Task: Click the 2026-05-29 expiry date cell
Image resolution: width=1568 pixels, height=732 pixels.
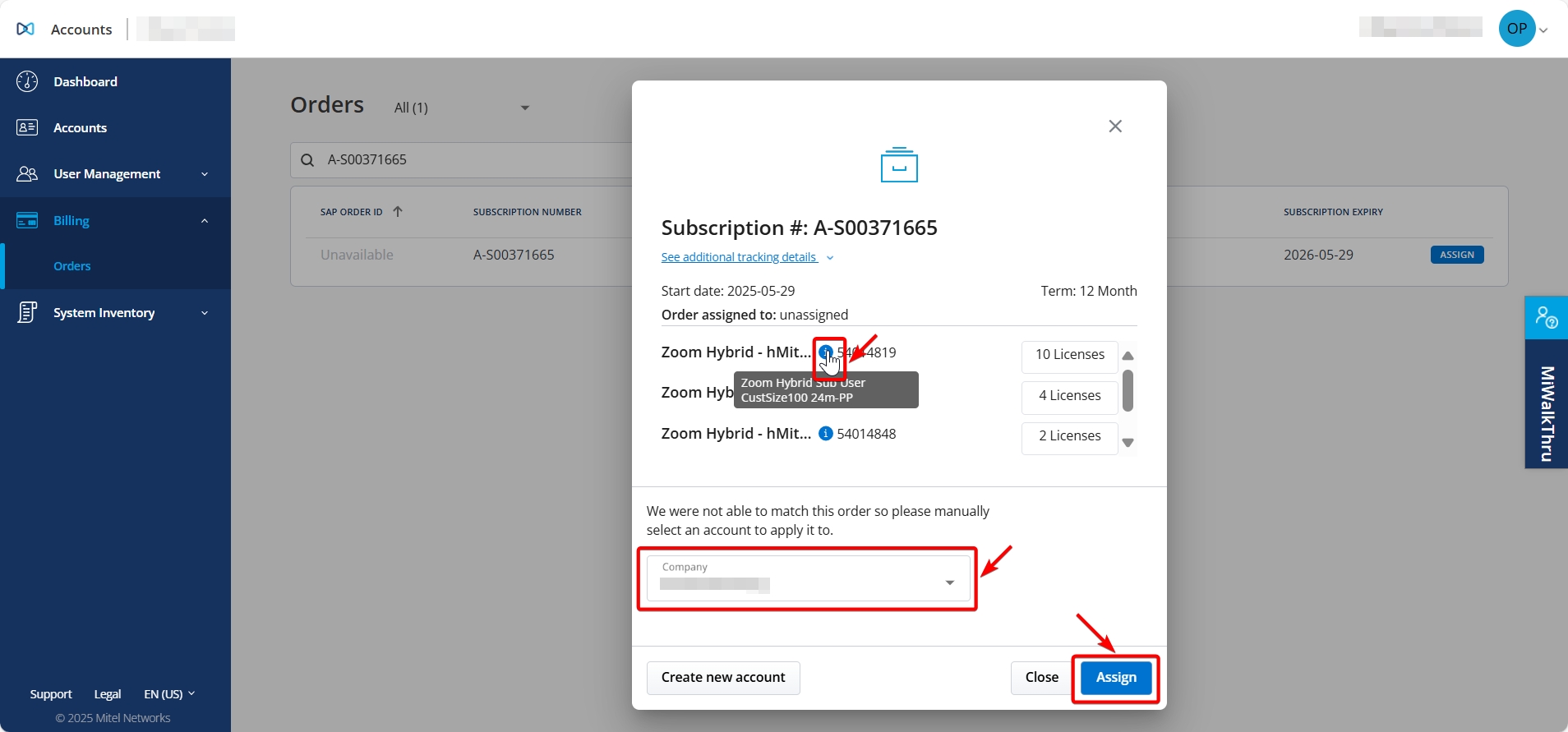Action: coord(1318,255)
